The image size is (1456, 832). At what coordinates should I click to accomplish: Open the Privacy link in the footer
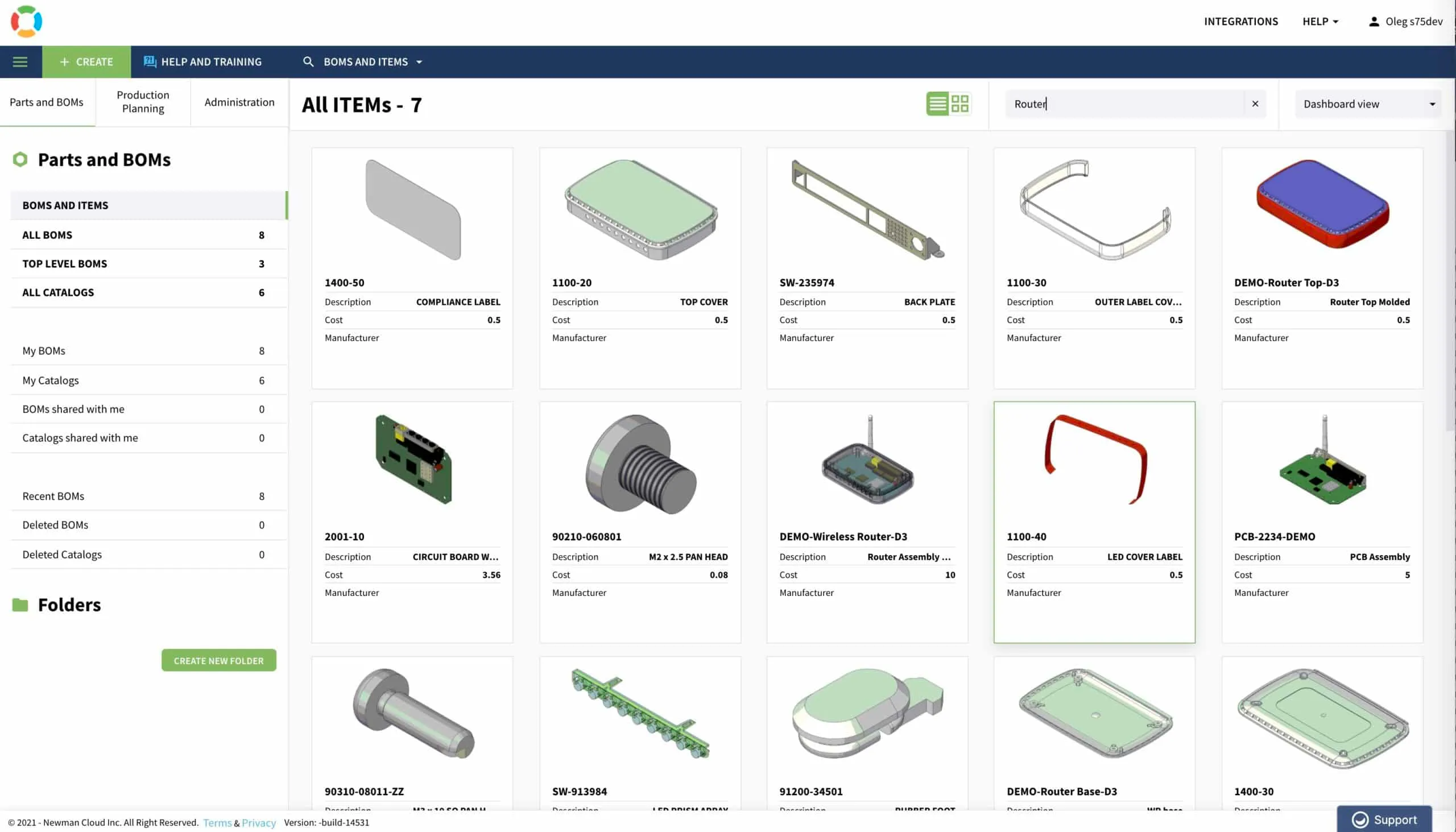[258, 822]
